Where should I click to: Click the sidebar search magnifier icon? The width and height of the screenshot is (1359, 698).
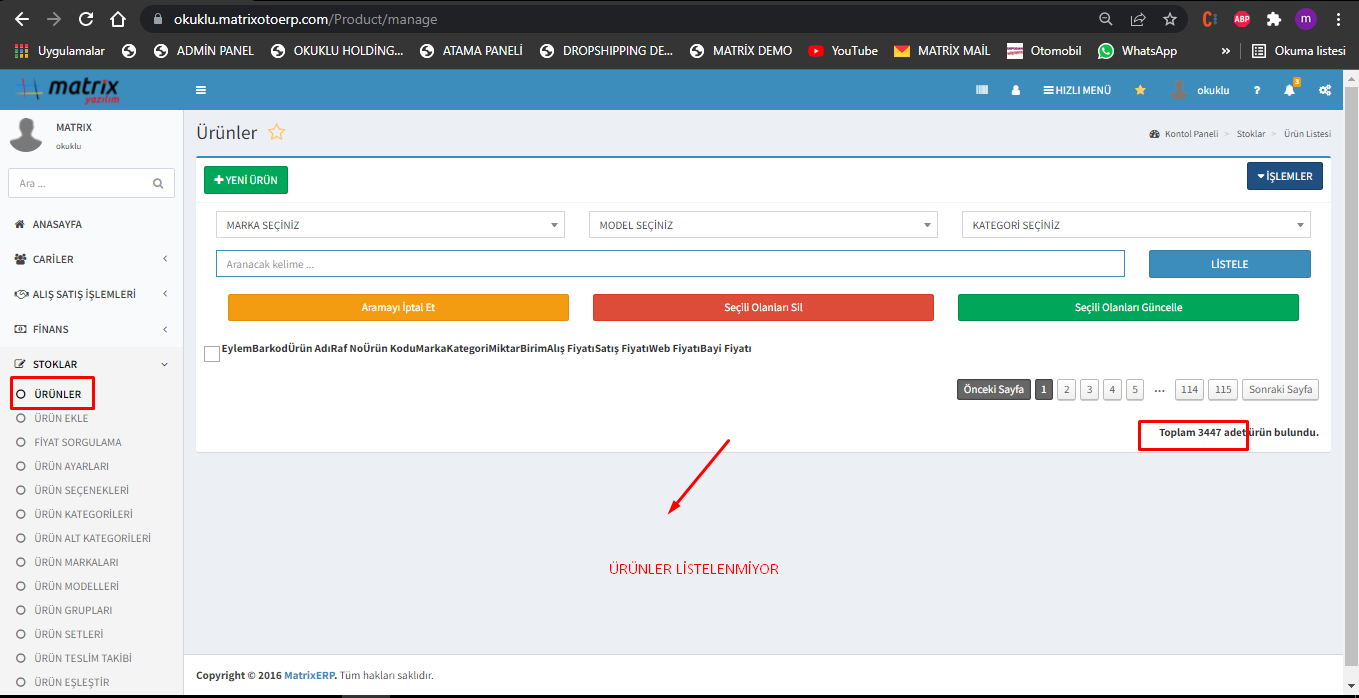[x=158, y=184]
